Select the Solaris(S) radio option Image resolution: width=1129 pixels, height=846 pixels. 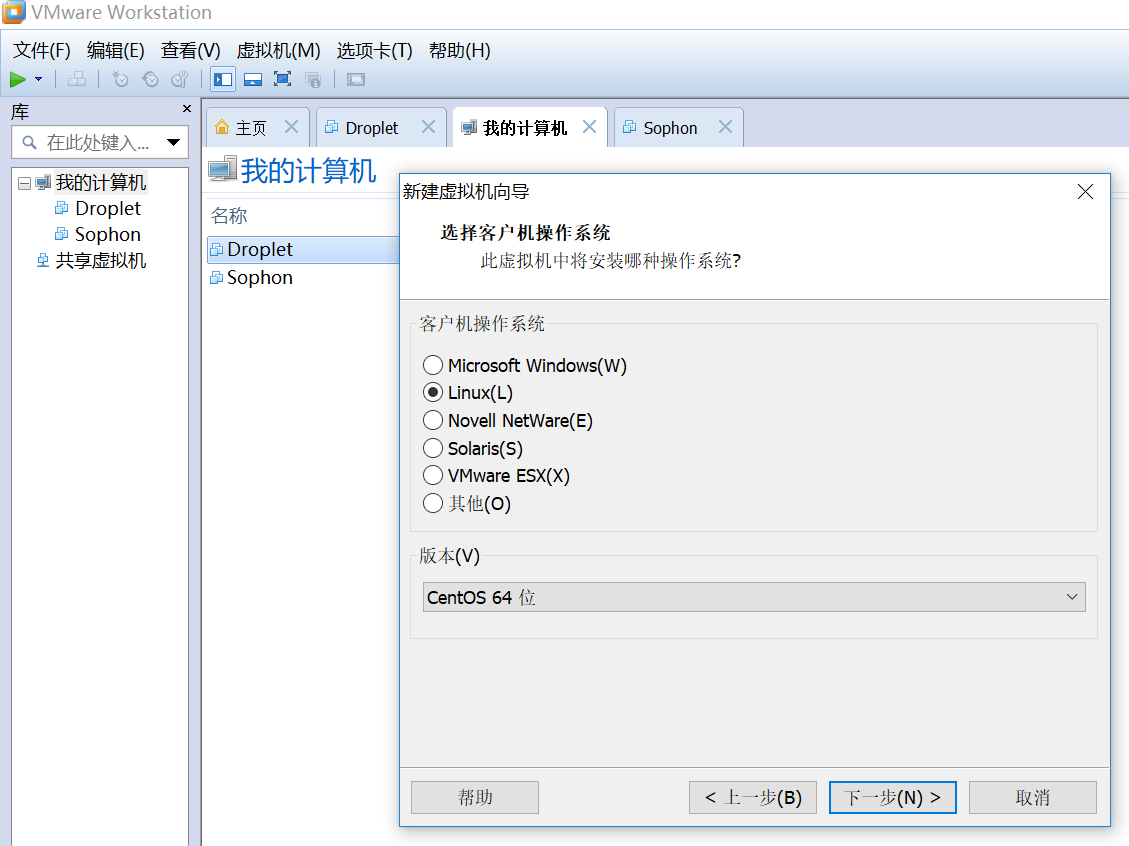433,448
